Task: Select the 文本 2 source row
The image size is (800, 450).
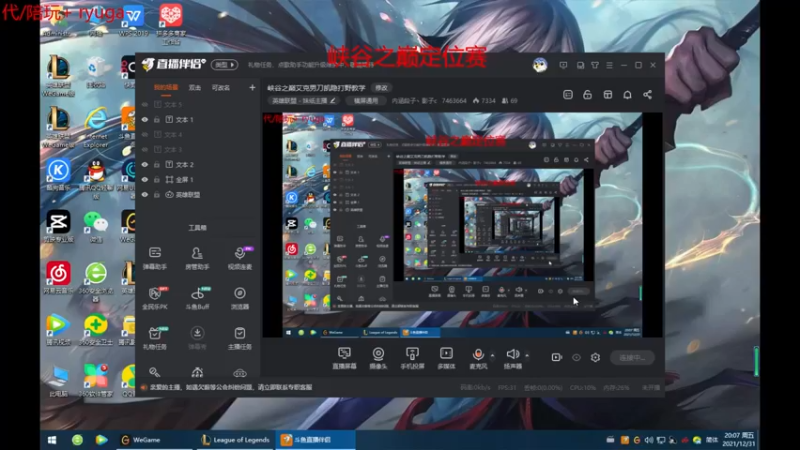Action: (197, 165)
